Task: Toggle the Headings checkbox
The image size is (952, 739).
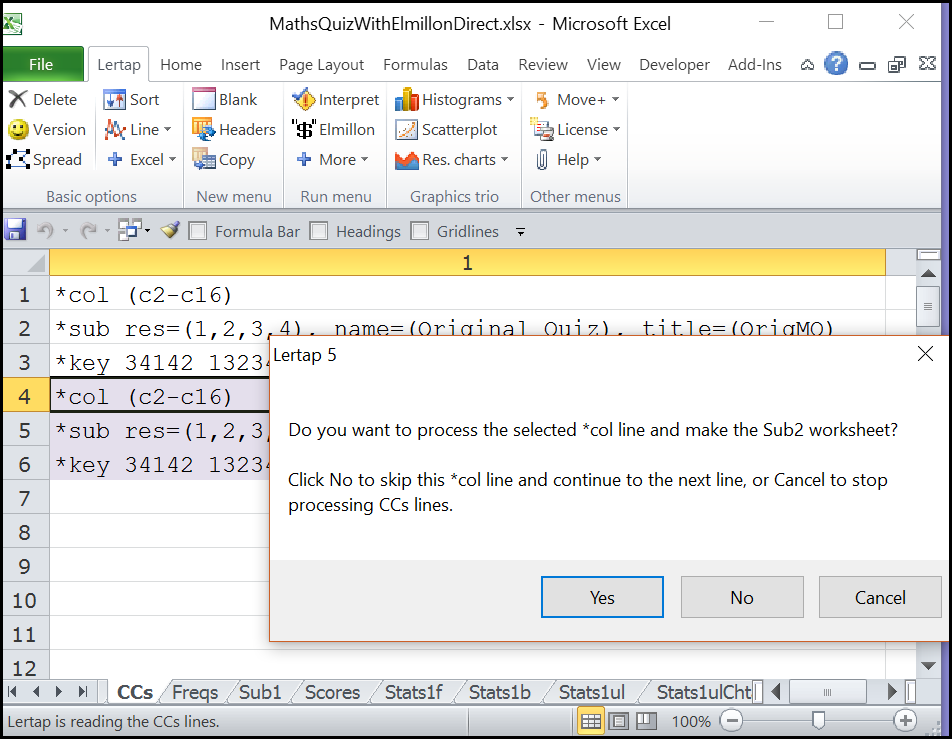Action: coord(319,231)
